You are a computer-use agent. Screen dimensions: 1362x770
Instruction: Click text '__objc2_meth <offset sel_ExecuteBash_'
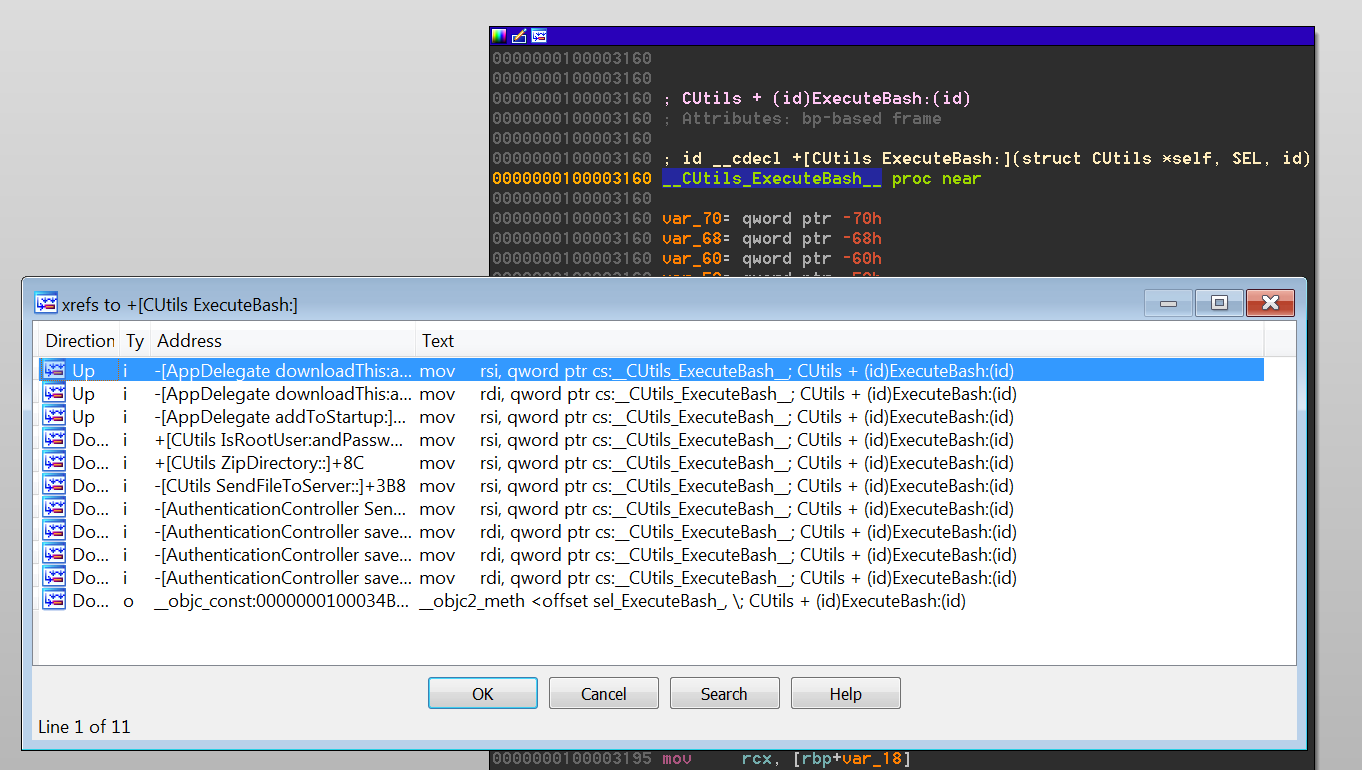coord(573,601)
